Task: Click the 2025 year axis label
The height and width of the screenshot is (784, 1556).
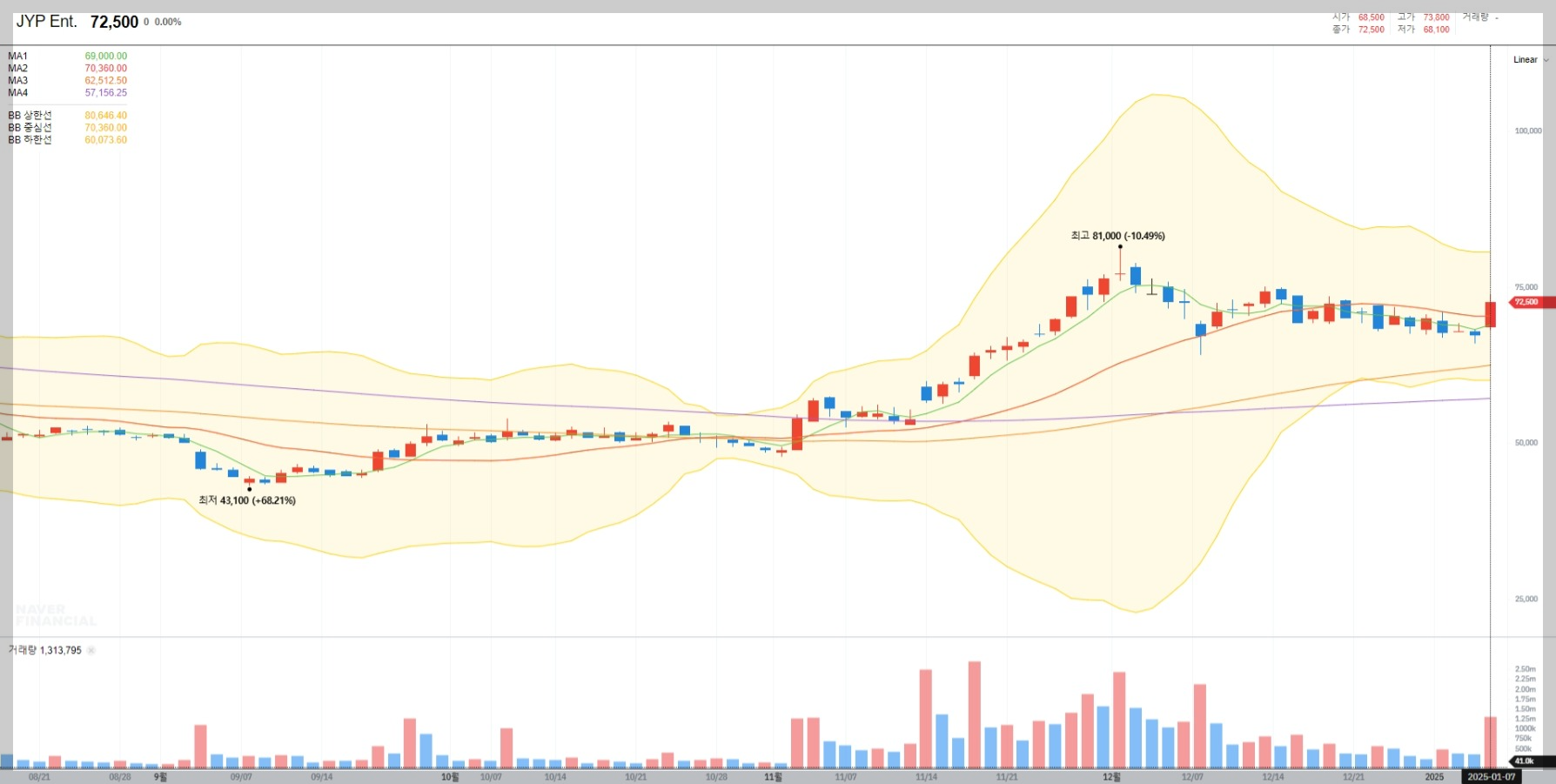Action: (x=1434, y=777)
